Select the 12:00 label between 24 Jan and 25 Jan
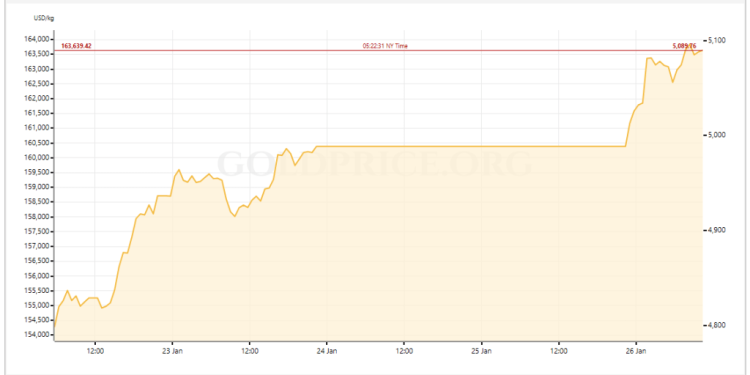 pos(404,351)
